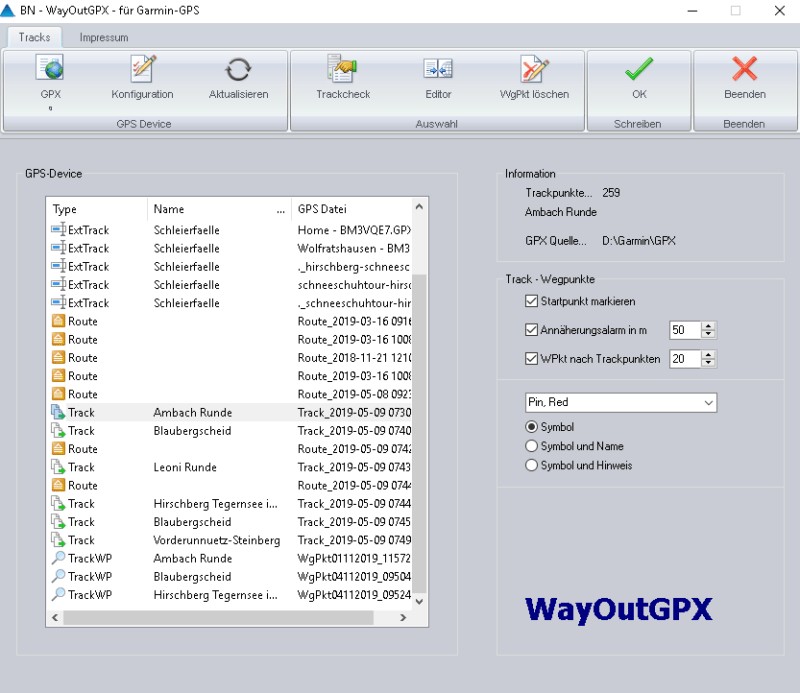The height and width of the screenshot is (693, 800).
Task: Select the Tracks ribbon tab
Action: [x=34, y=36]
